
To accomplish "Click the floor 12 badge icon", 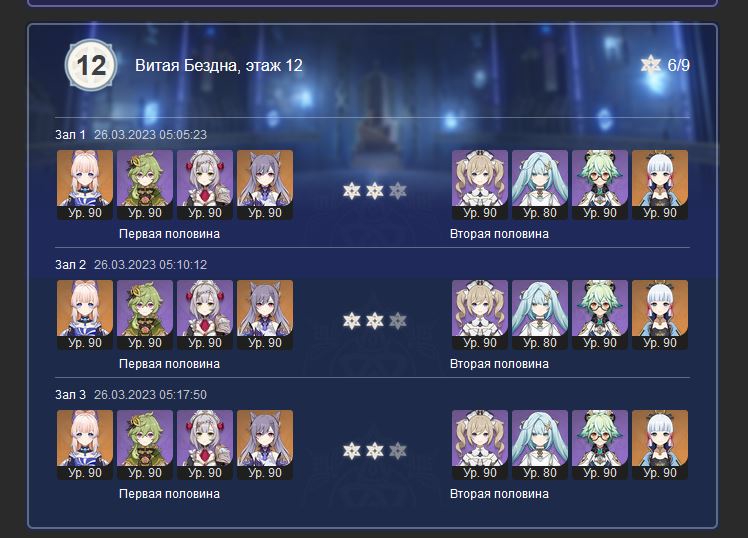I will point(91,65).
